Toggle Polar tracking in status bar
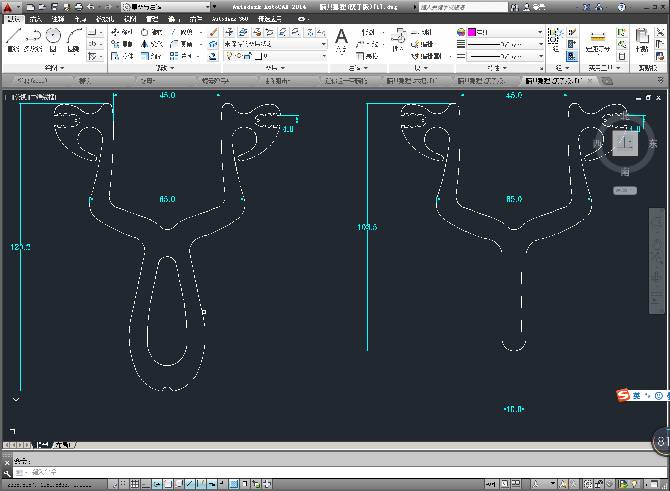Viewport: 670px width, 491px height. 156,484
